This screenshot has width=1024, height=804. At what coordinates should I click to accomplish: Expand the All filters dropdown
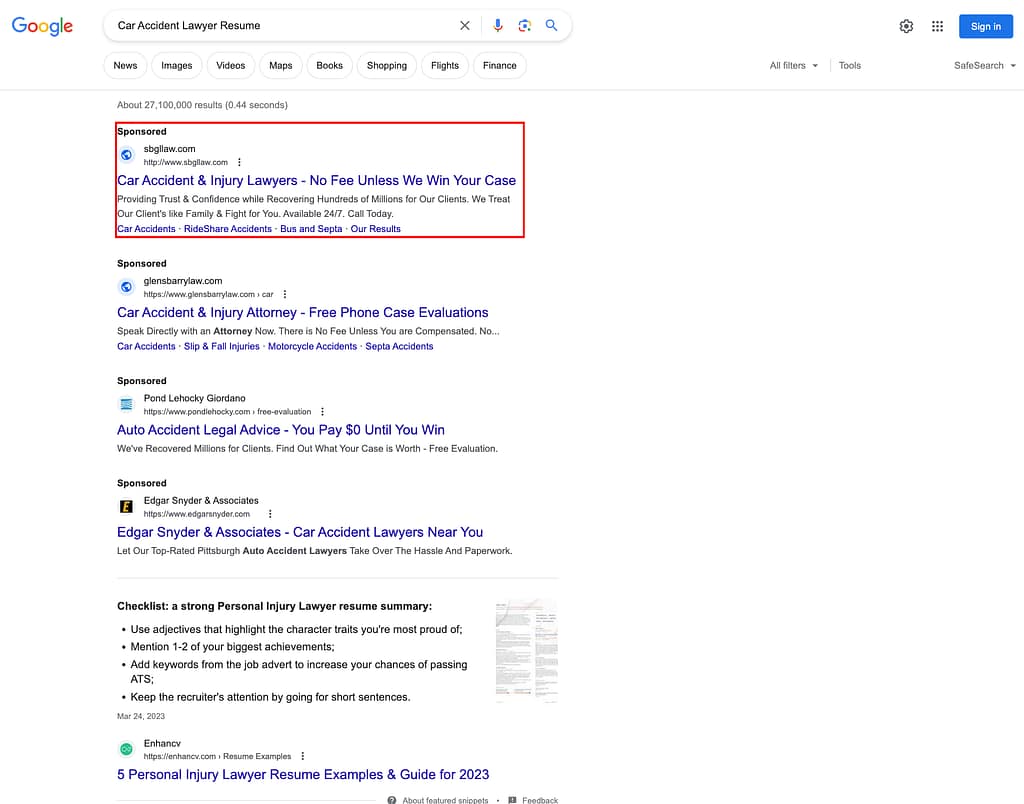[793, 65]
